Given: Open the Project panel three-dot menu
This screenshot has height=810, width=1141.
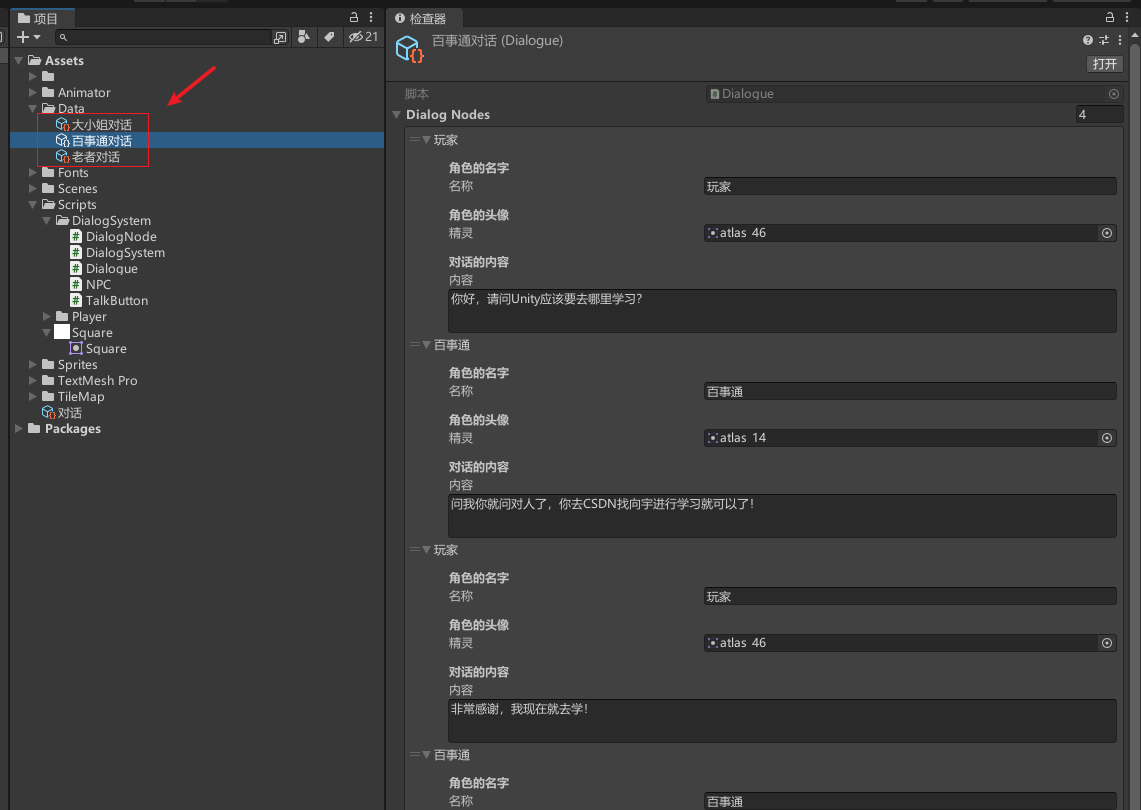Looking at the screenshot, I should click(x=371, y=17).
